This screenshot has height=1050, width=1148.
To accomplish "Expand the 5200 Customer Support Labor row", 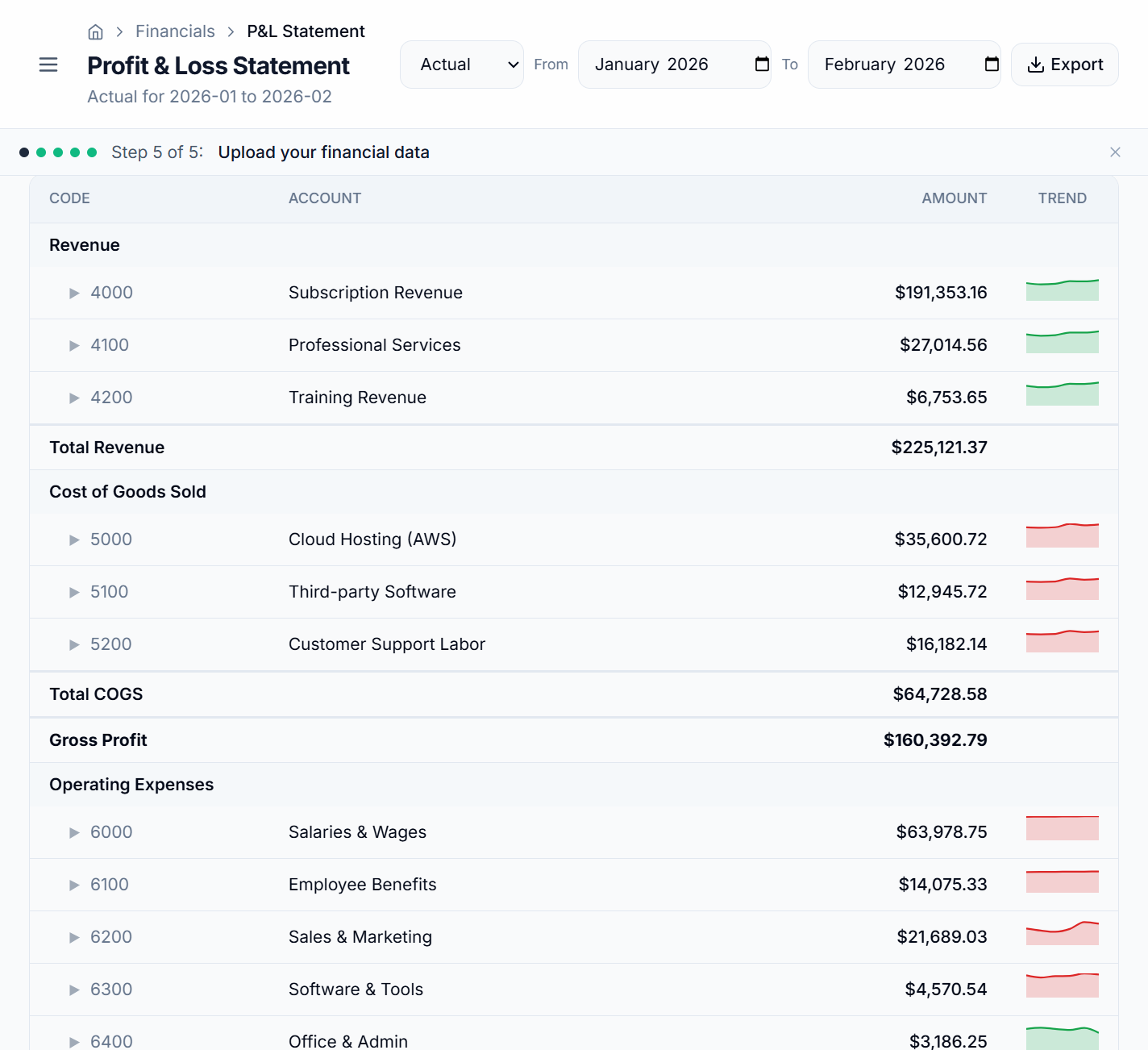I will (73, 644).
